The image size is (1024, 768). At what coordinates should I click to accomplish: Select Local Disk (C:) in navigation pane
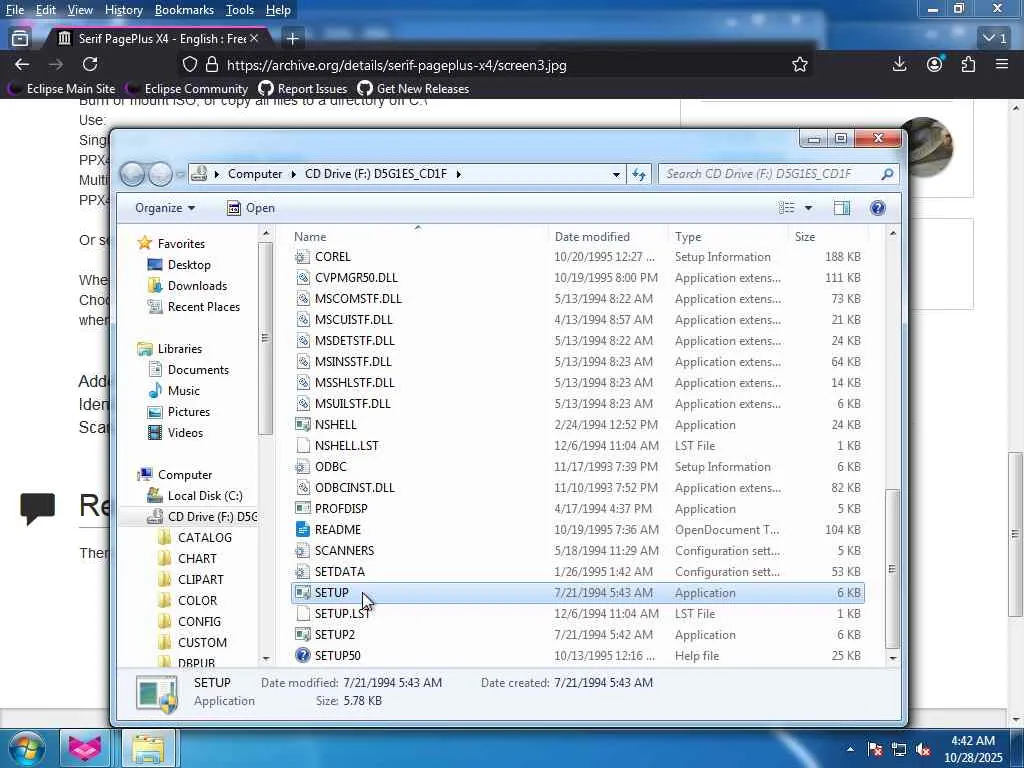point(195,496)
